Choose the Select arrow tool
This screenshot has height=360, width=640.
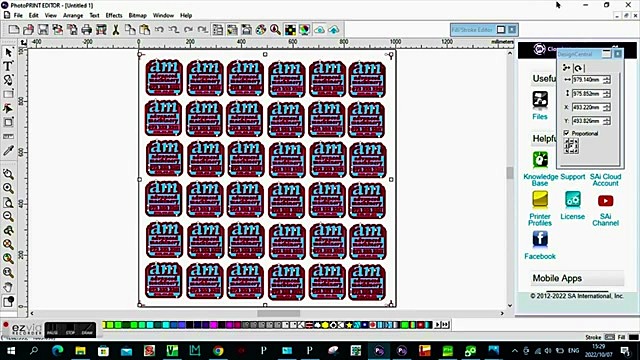8,52
